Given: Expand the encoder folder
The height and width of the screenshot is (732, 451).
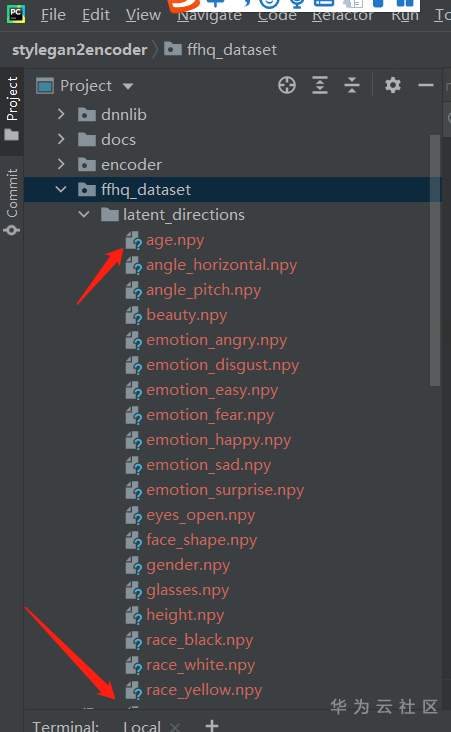Looking at the screenshot, I should tap(61, 164).
